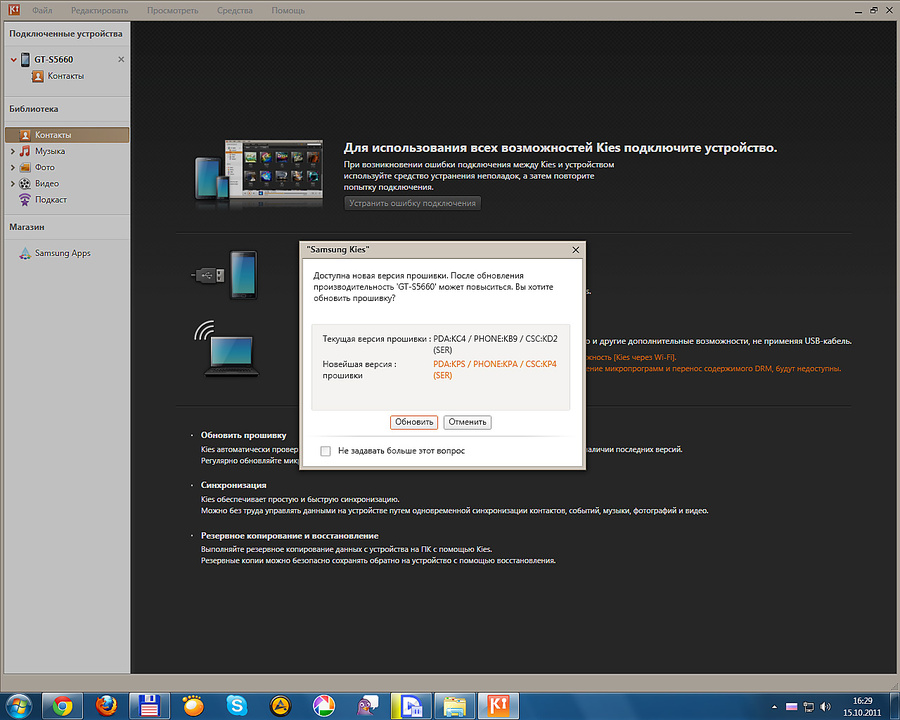Open Google Chrome from the taskbar
The width and height of the screenshot is (900, 720).
(63, 706)
